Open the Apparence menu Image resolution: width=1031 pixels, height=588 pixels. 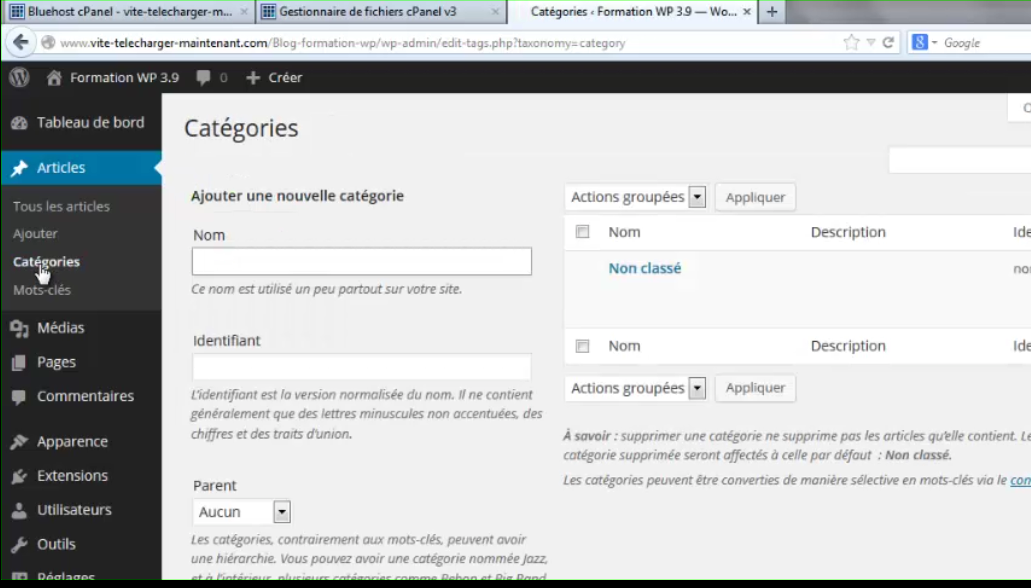72,441
